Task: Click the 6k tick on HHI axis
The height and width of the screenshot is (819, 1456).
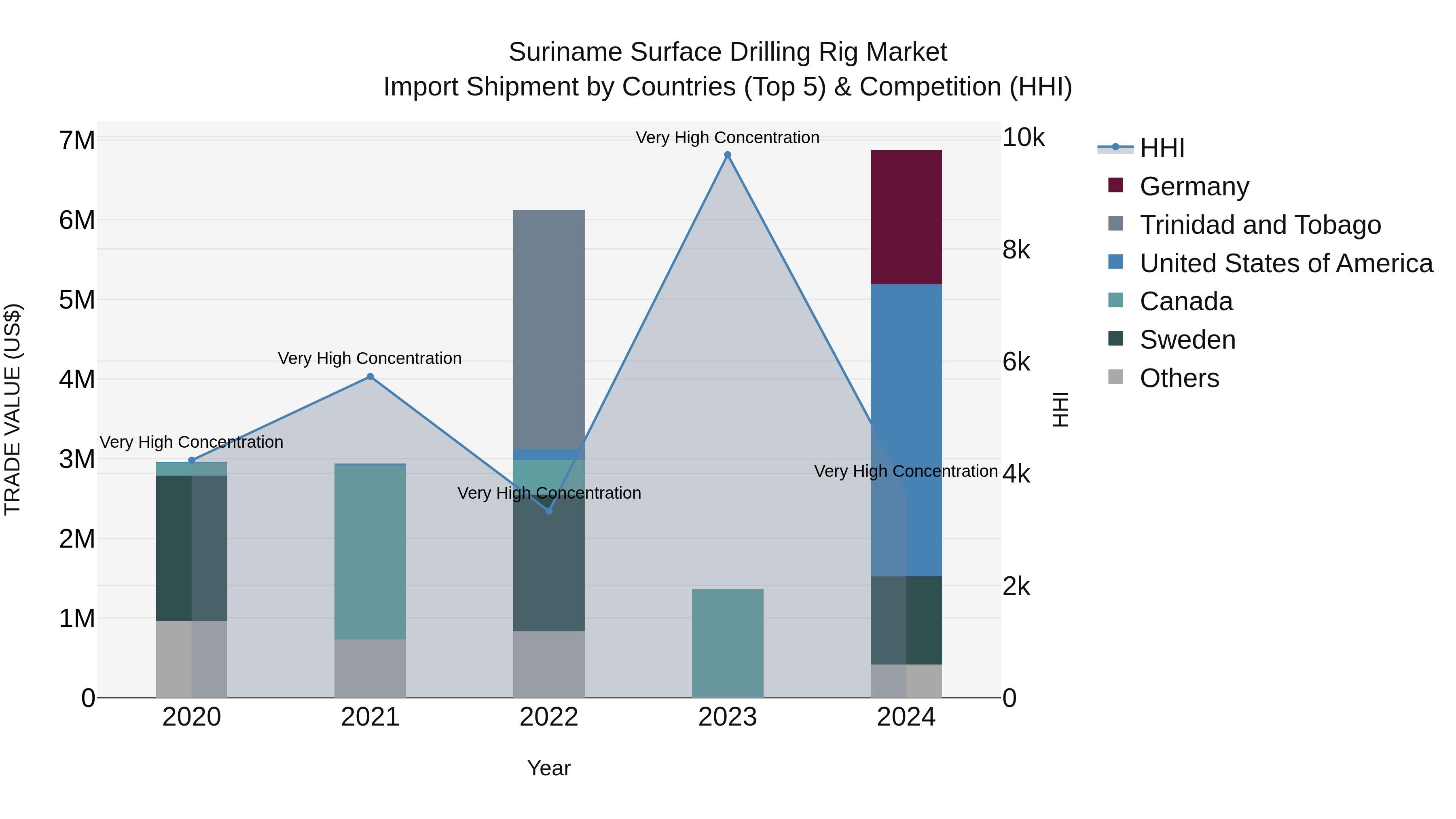Action: point(1016,362)
